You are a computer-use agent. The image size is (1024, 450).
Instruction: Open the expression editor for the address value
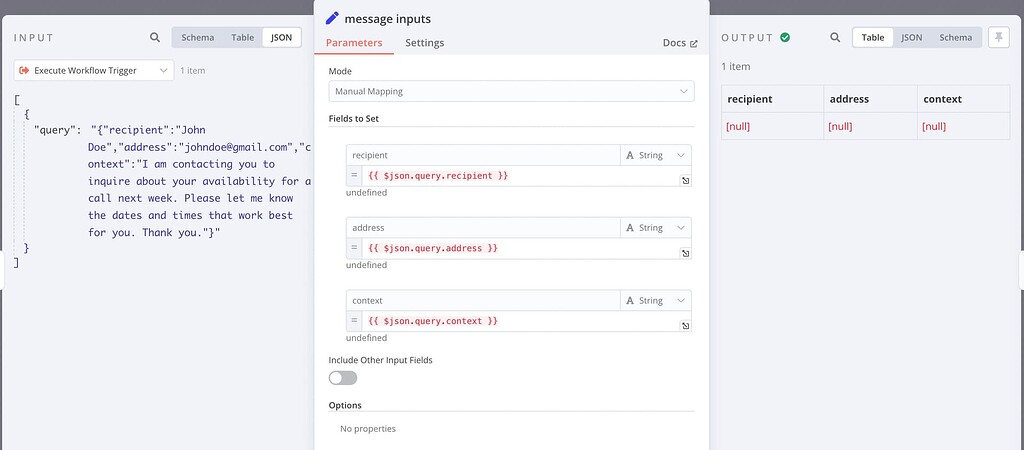685,253
